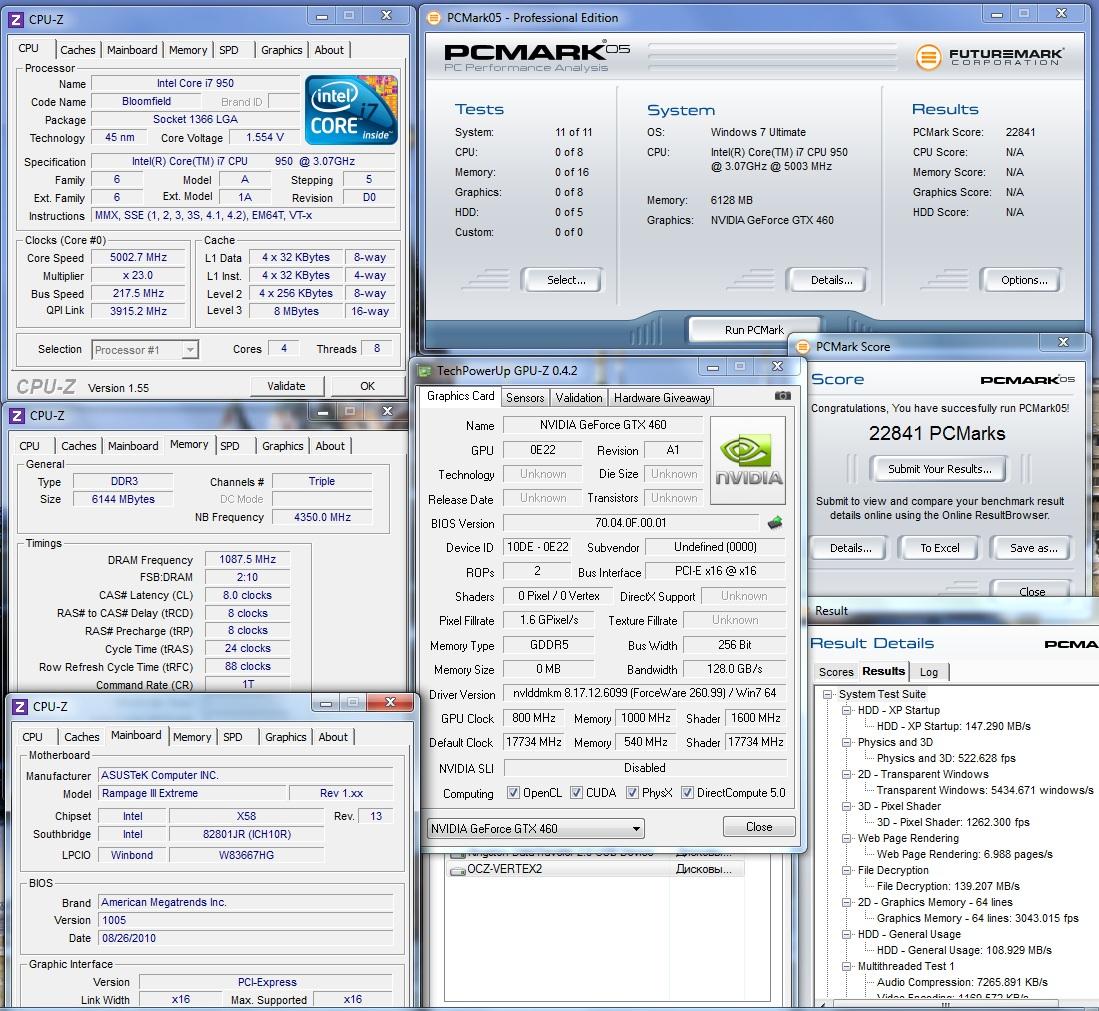The width and height of the screenshot is (1099, 1011).
Task: Click the Save as... button
Action: tap(1033, 548)
